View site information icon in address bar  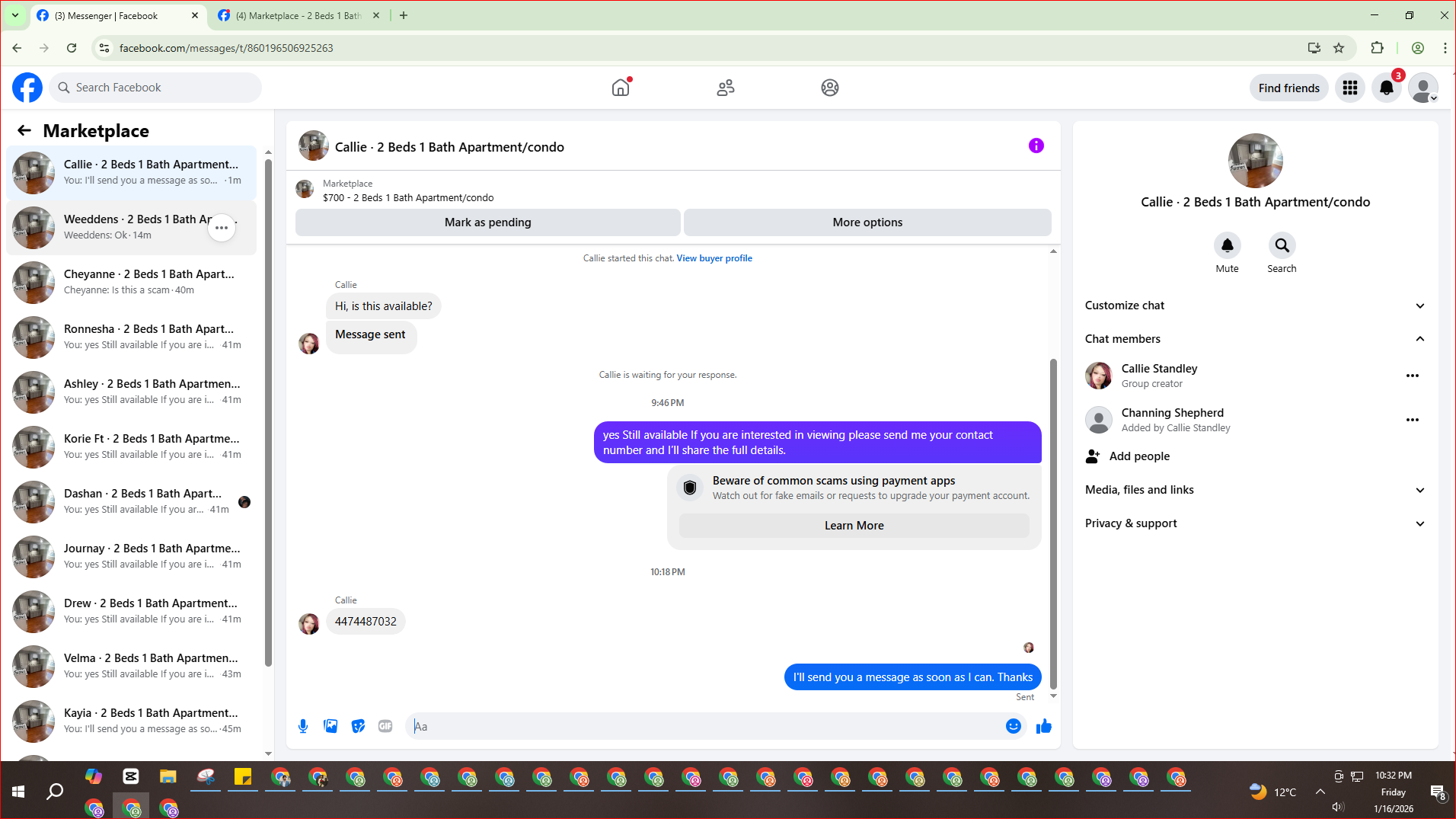point(104,48)
